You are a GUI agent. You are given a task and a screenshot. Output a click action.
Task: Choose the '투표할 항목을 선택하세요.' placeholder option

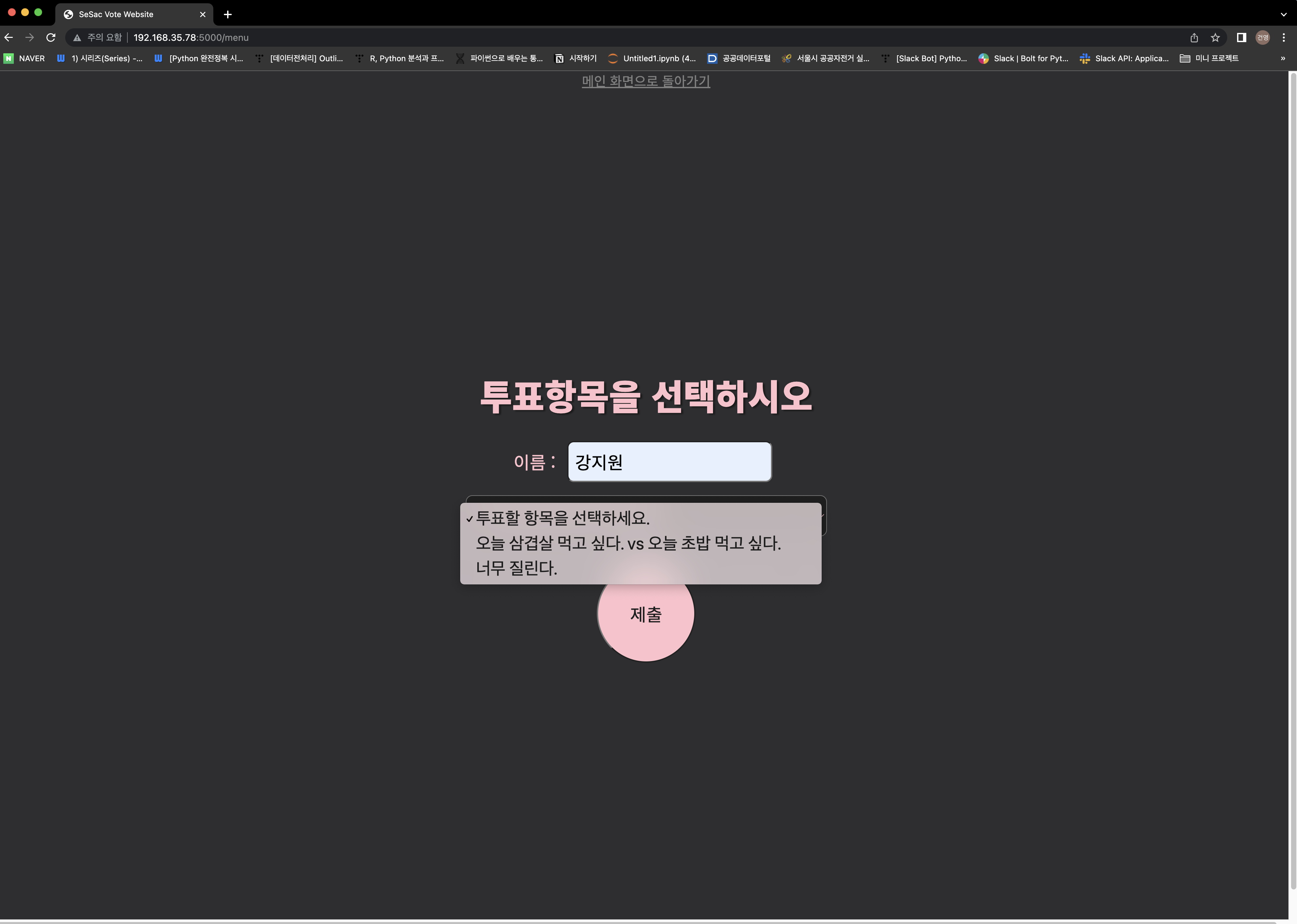562,518
